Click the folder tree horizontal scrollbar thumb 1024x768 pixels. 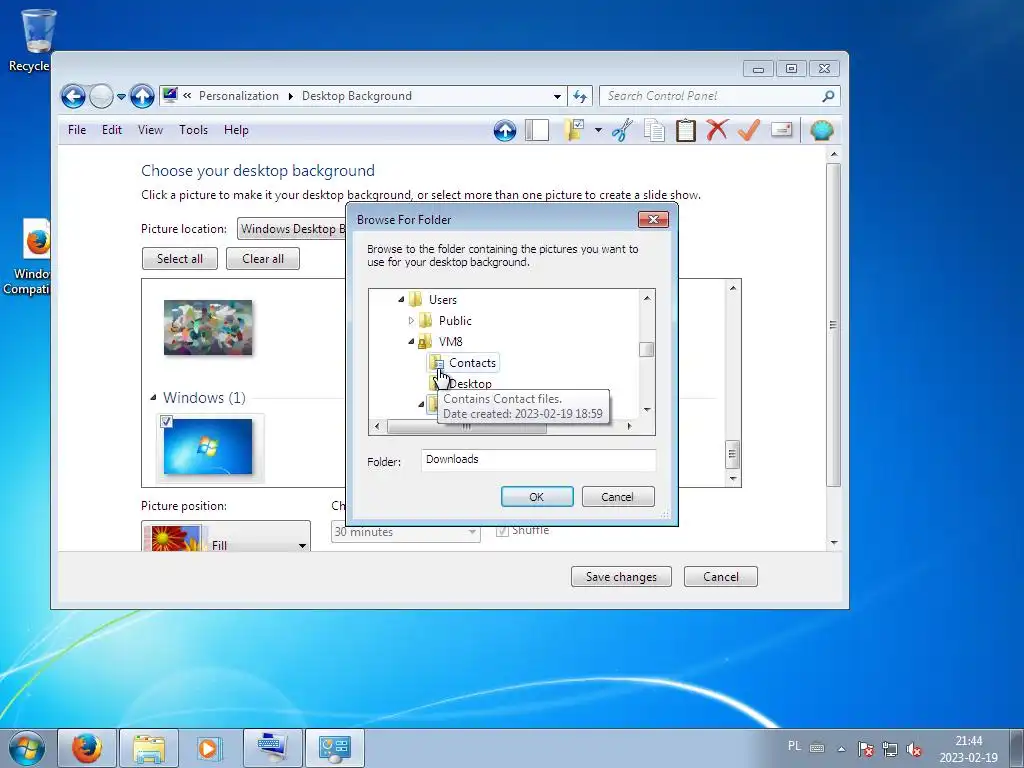[x=467, y=426]
